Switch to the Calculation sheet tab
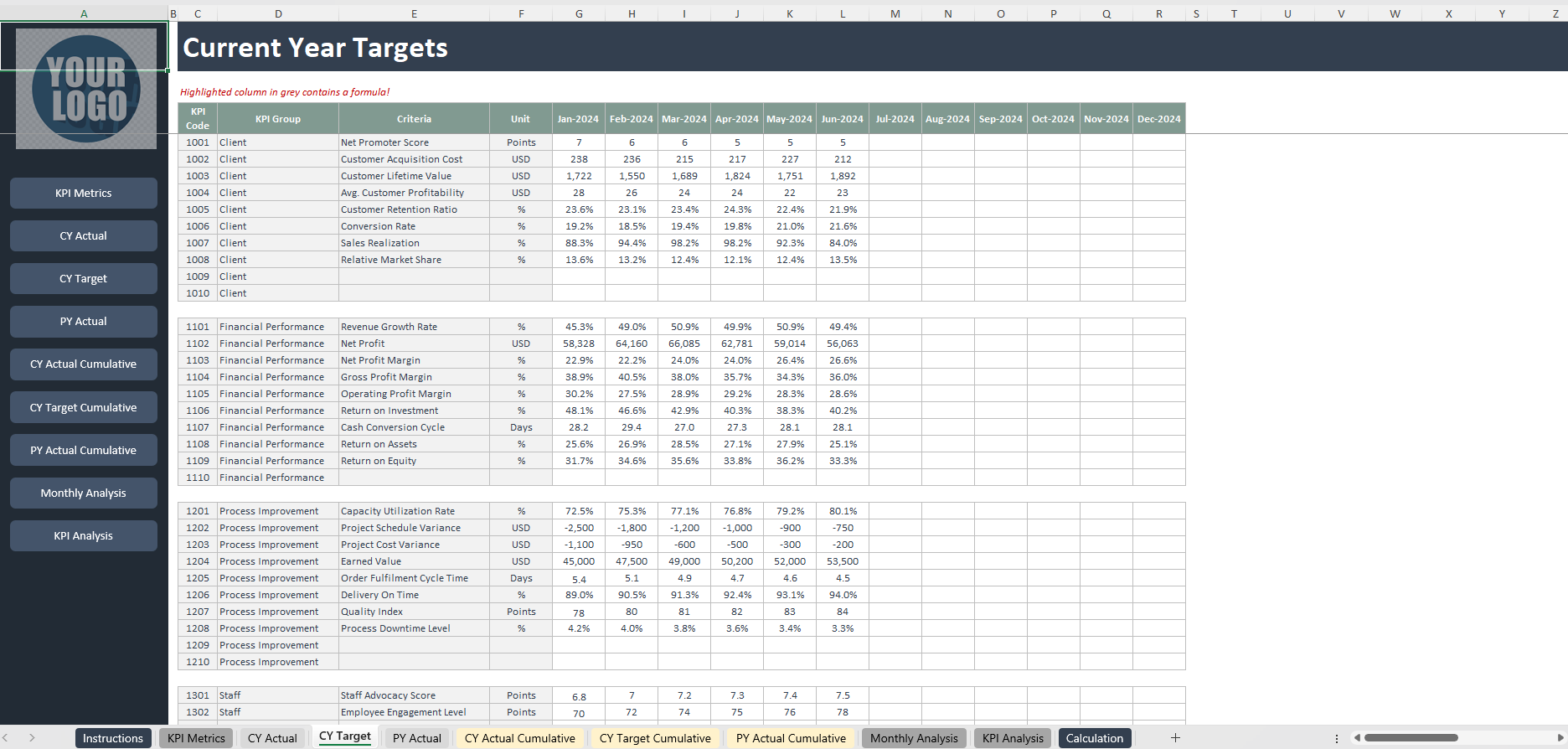1568x749 pixels. click(1095, 738)
